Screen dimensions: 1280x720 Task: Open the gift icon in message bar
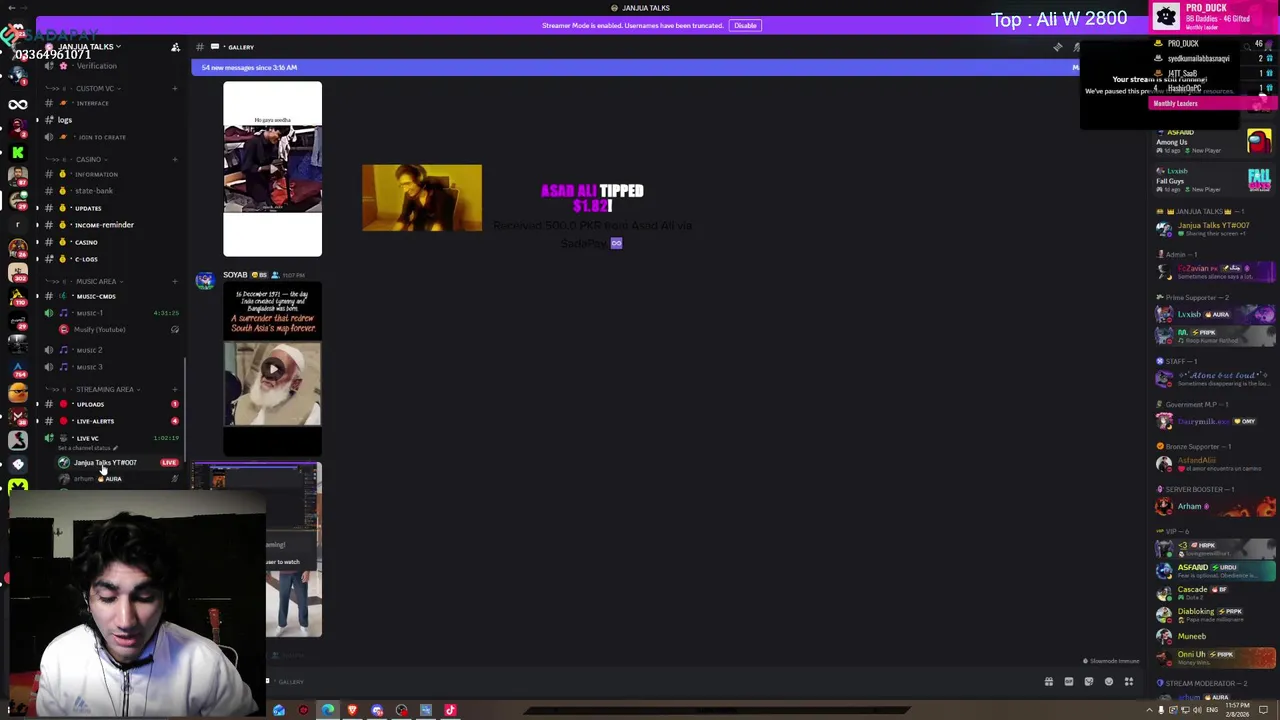coord(1049,682)
